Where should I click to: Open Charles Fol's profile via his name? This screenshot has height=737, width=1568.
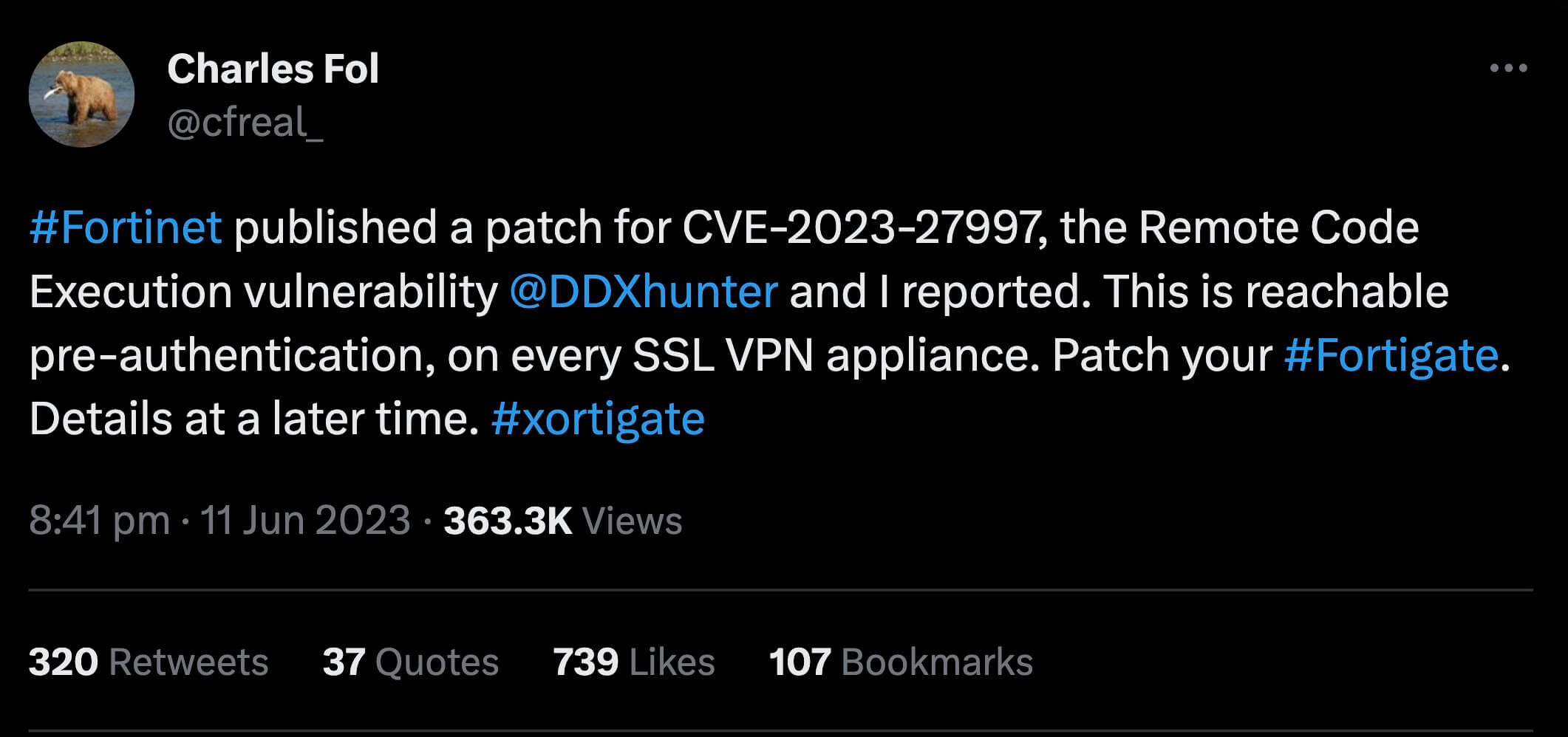tap(274, 70)
